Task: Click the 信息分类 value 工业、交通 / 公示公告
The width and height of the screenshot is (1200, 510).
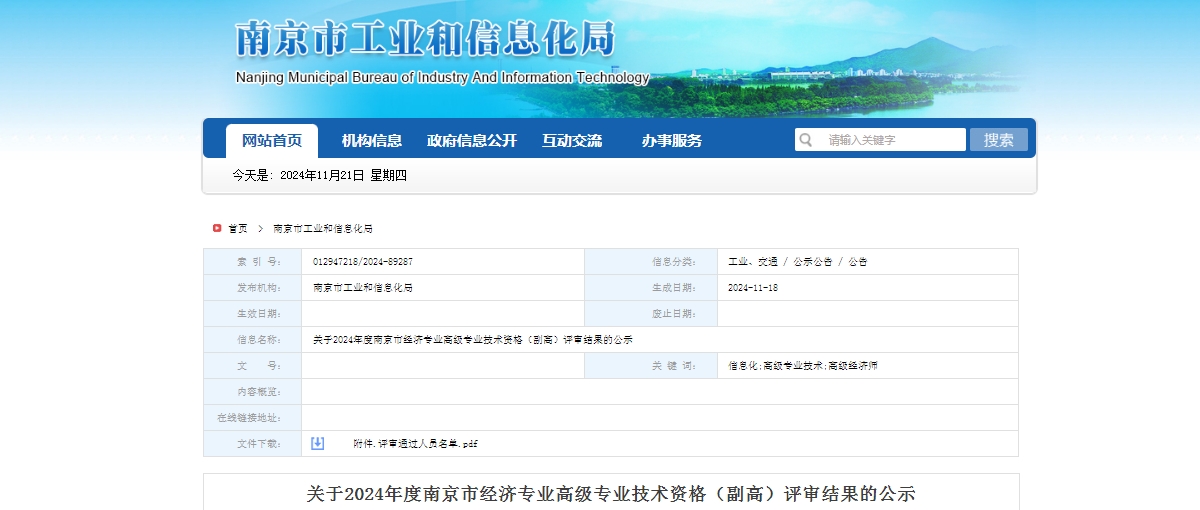Action: pyautogui.click(x=798, y=262)
